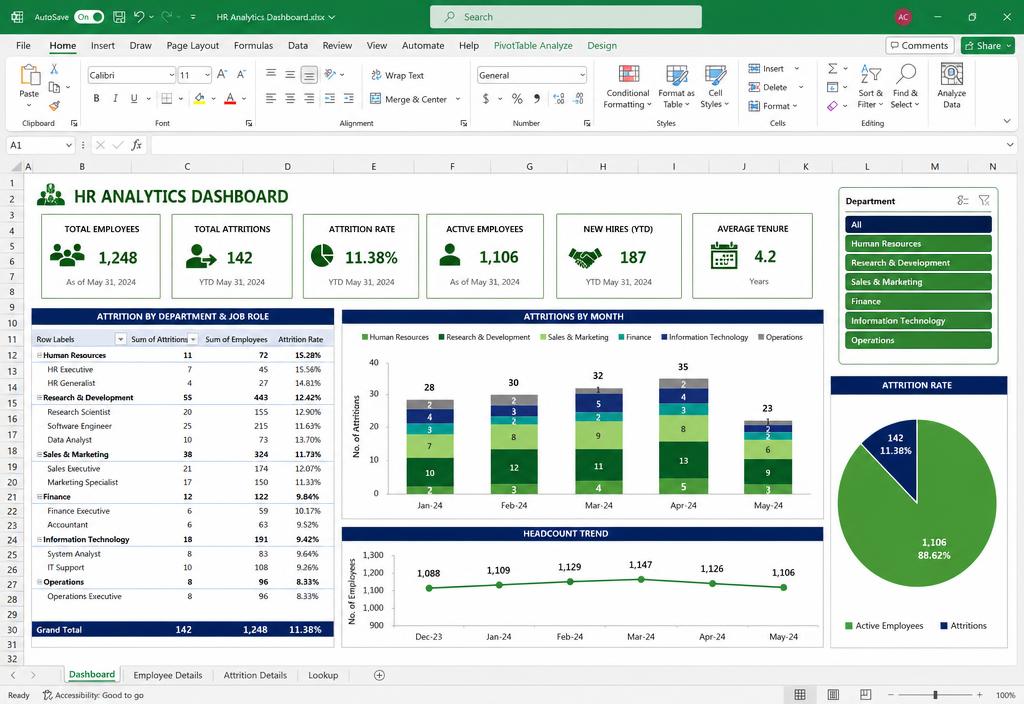Click the Percent Style icon
This screenshot has height=704, width=1024.
click(x=517, y=99)
